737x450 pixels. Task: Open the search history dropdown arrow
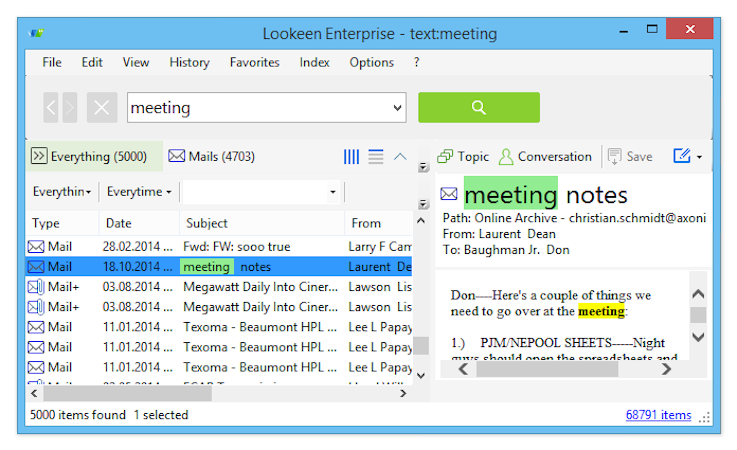tap(397, 108)
